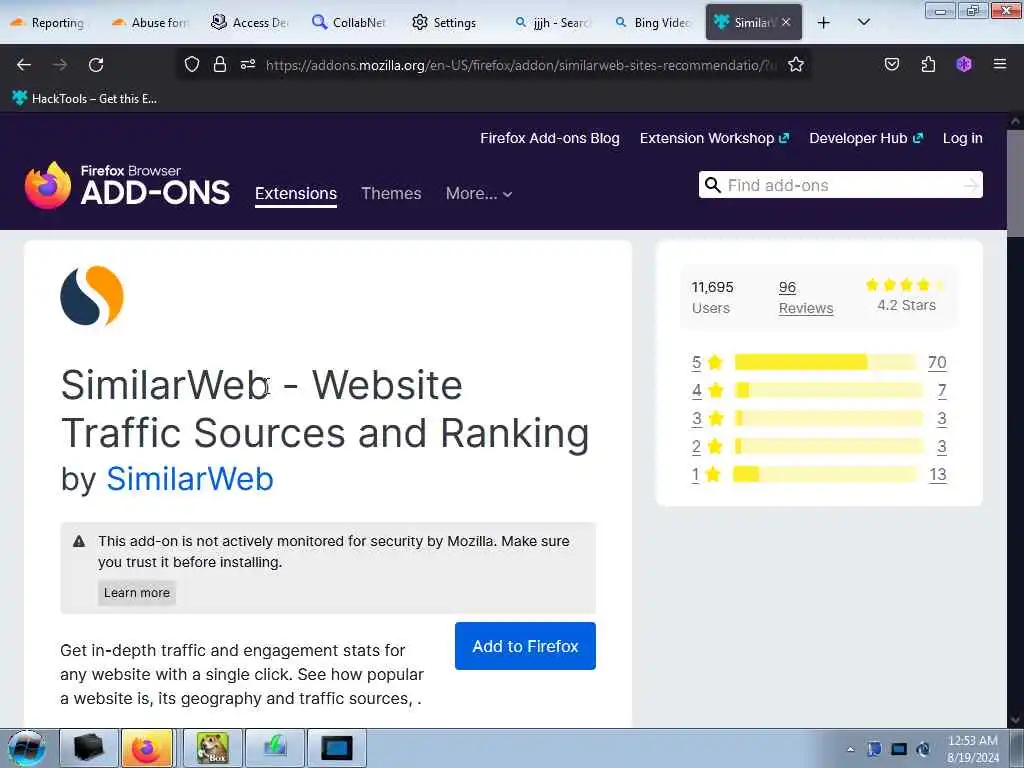
Task: Show hidden system tray icons
Action: [850, 749]
